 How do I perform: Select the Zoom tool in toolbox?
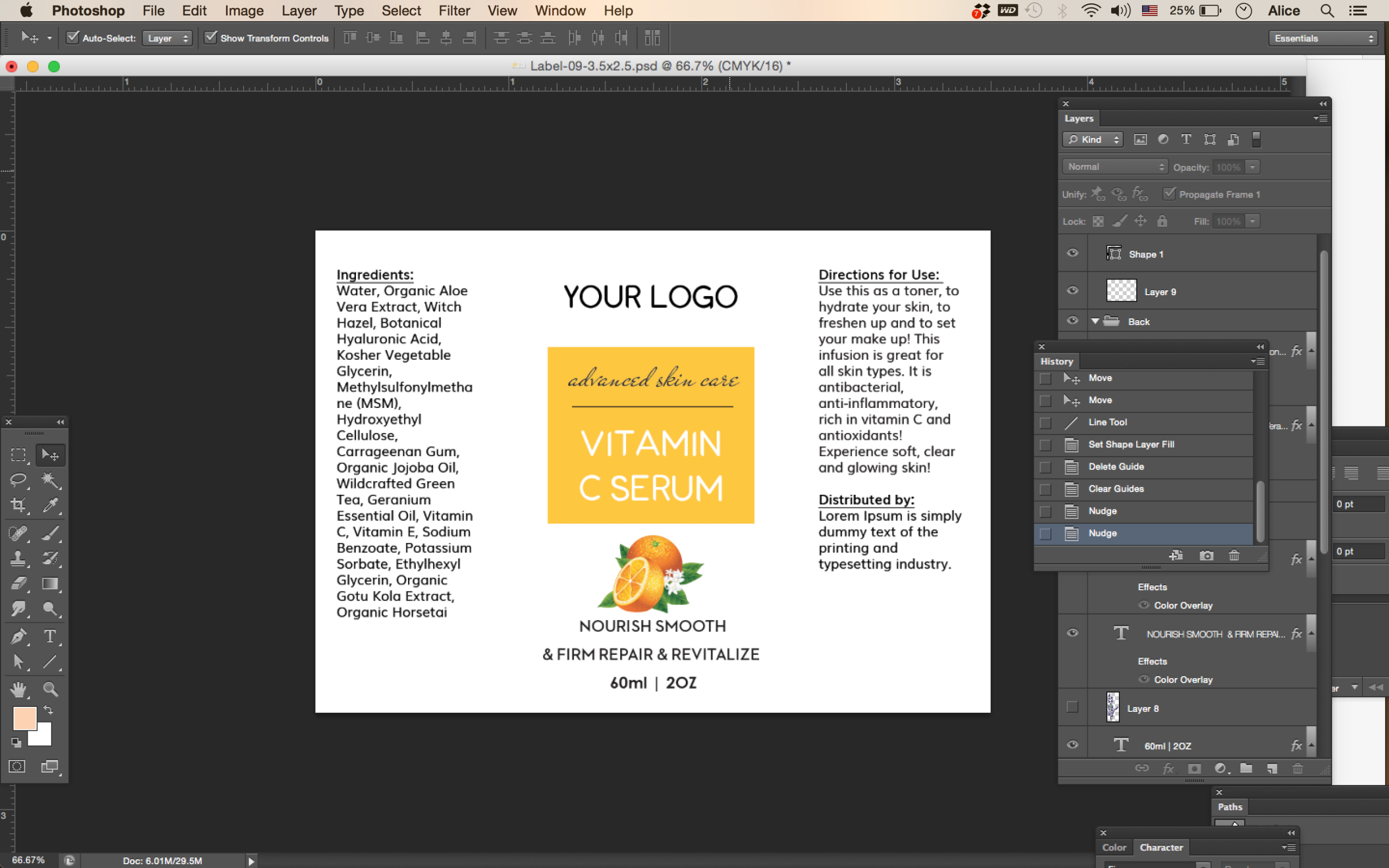[50, 689]
